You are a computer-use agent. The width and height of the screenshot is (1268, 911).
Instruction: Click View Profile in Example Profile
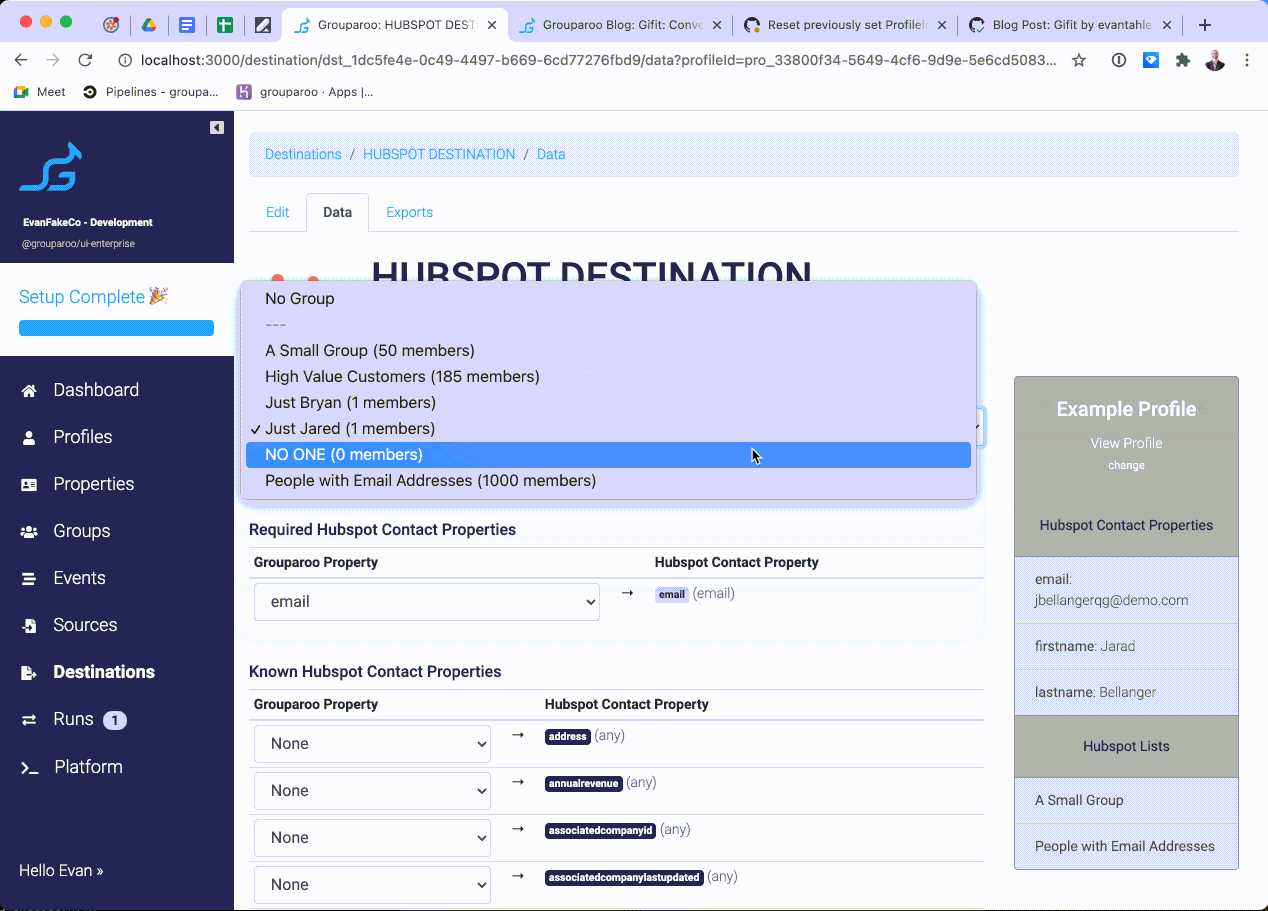point(1125,443)
